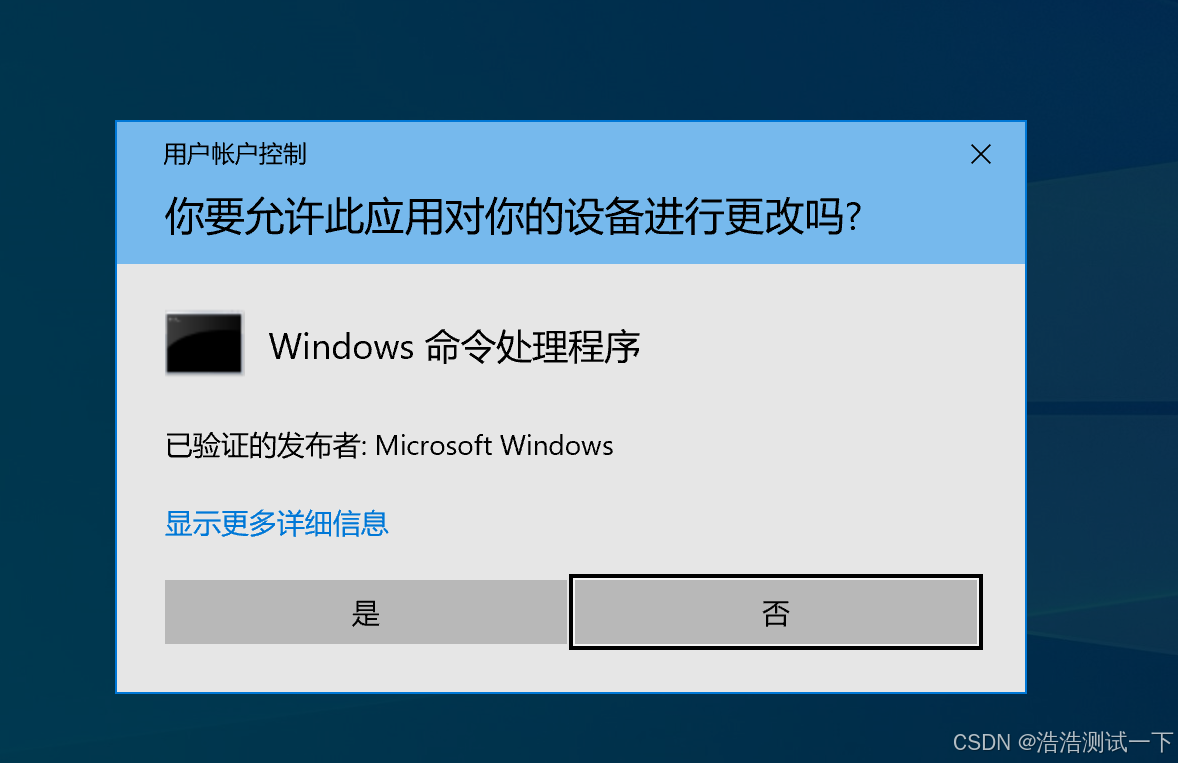The height and width of the screenshot is (763, 1178).
Task: Click empty gray area beneath the buttons
Action: [571, 670]
